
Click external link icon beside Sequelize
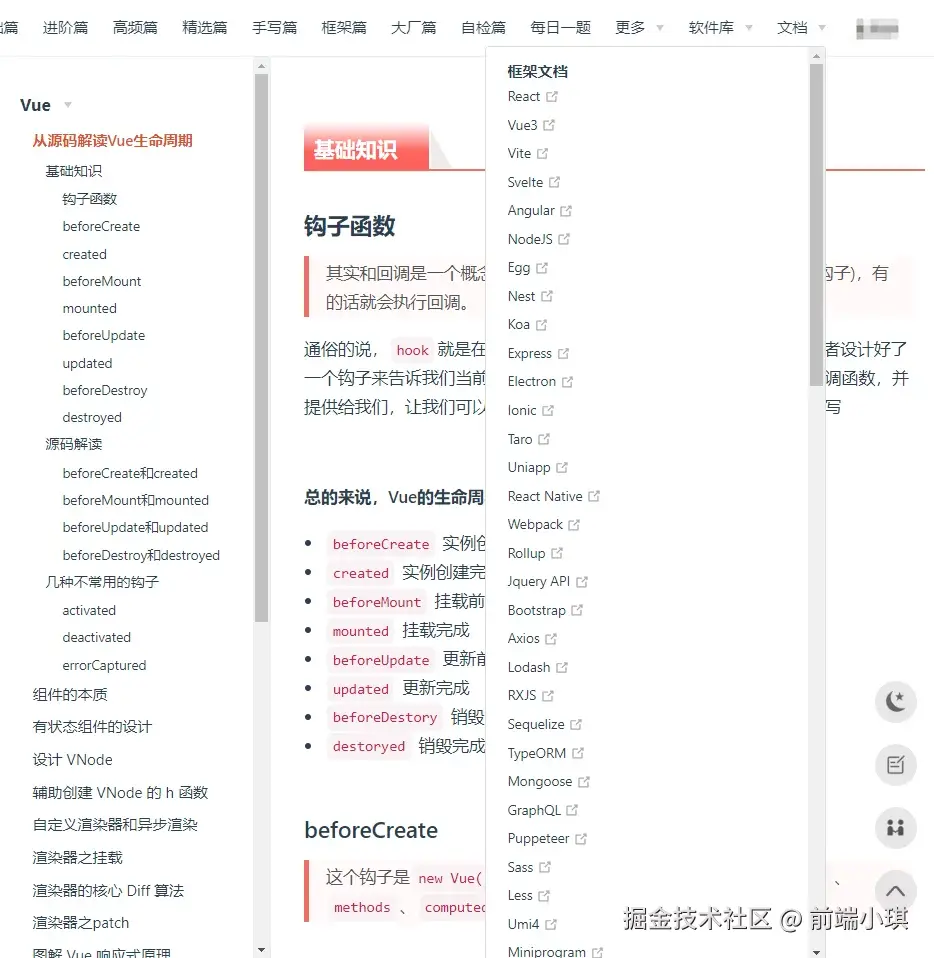click(x=576, y=725)
